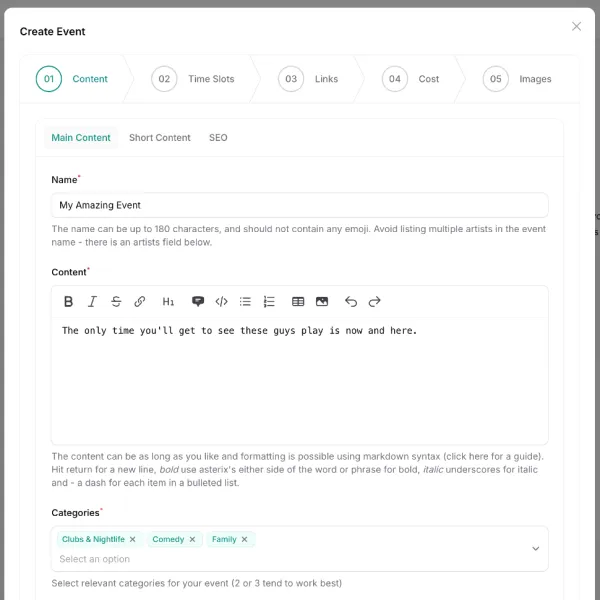The width and height of the screenshot is (600, 600).
Task: Insert a code block
Action: pos(222,302)
